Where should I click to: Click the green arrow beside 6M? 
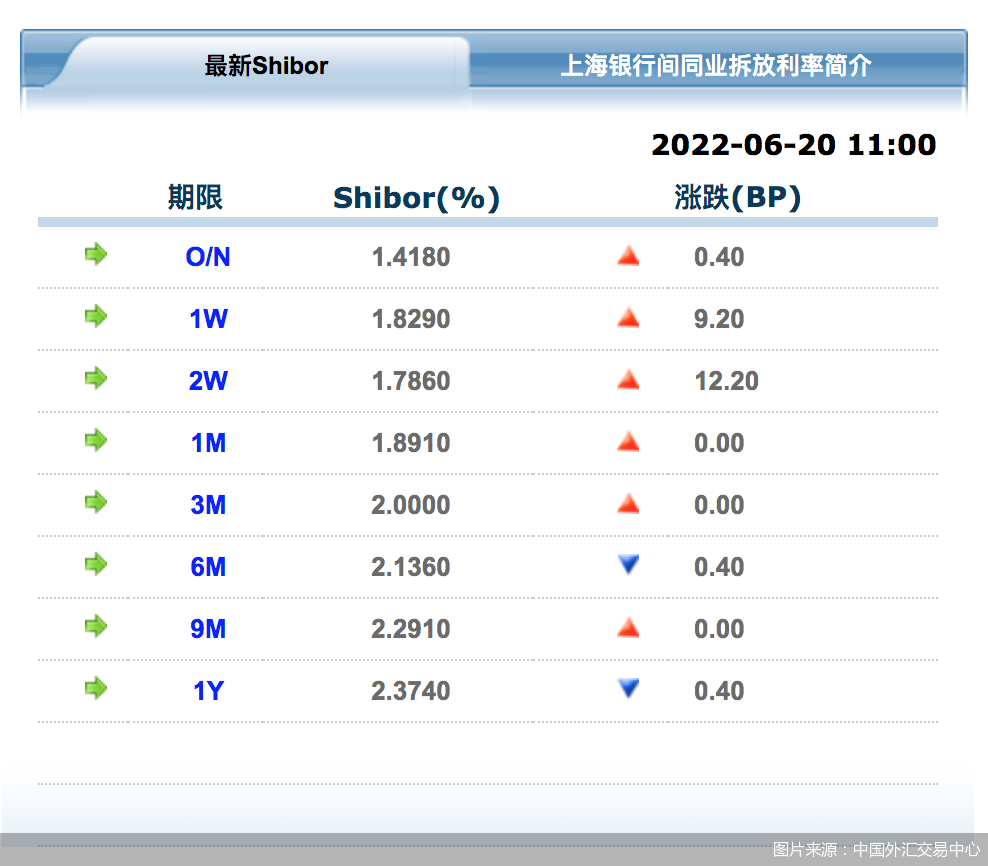95,565
